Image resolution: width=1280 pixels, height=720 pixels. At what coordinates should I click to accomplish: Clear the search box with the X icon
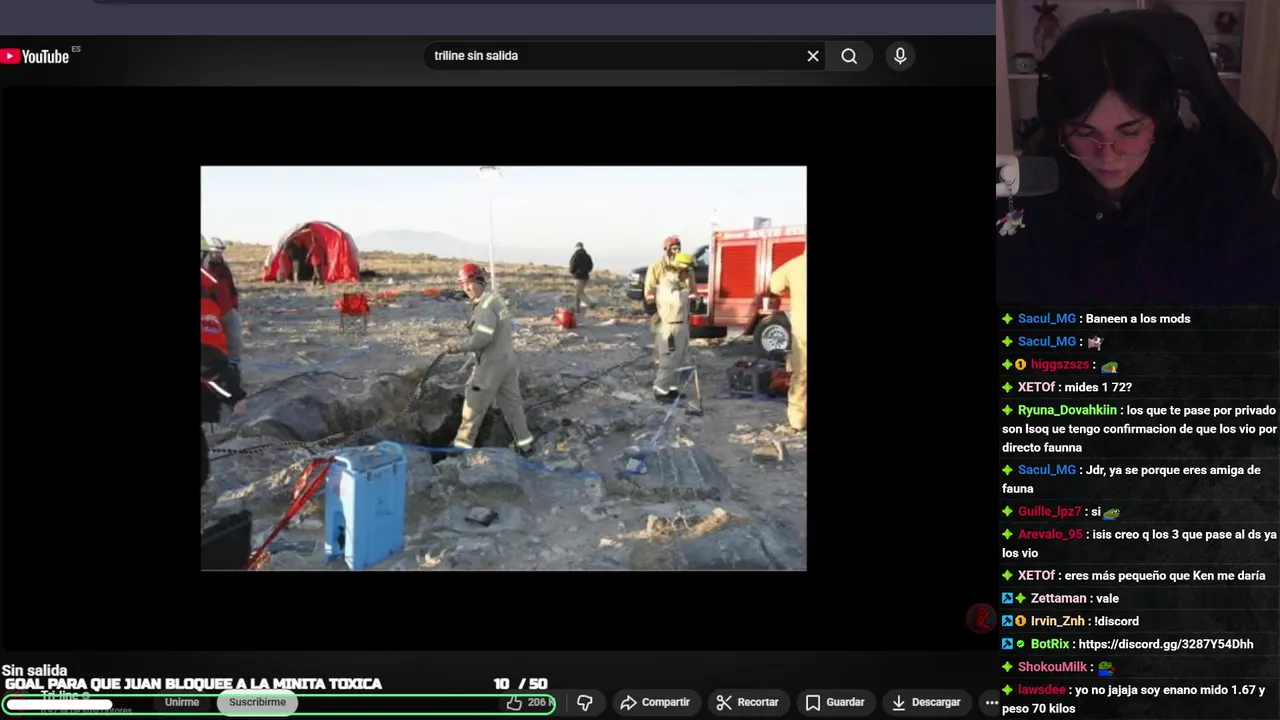click(x=813, y=56)
